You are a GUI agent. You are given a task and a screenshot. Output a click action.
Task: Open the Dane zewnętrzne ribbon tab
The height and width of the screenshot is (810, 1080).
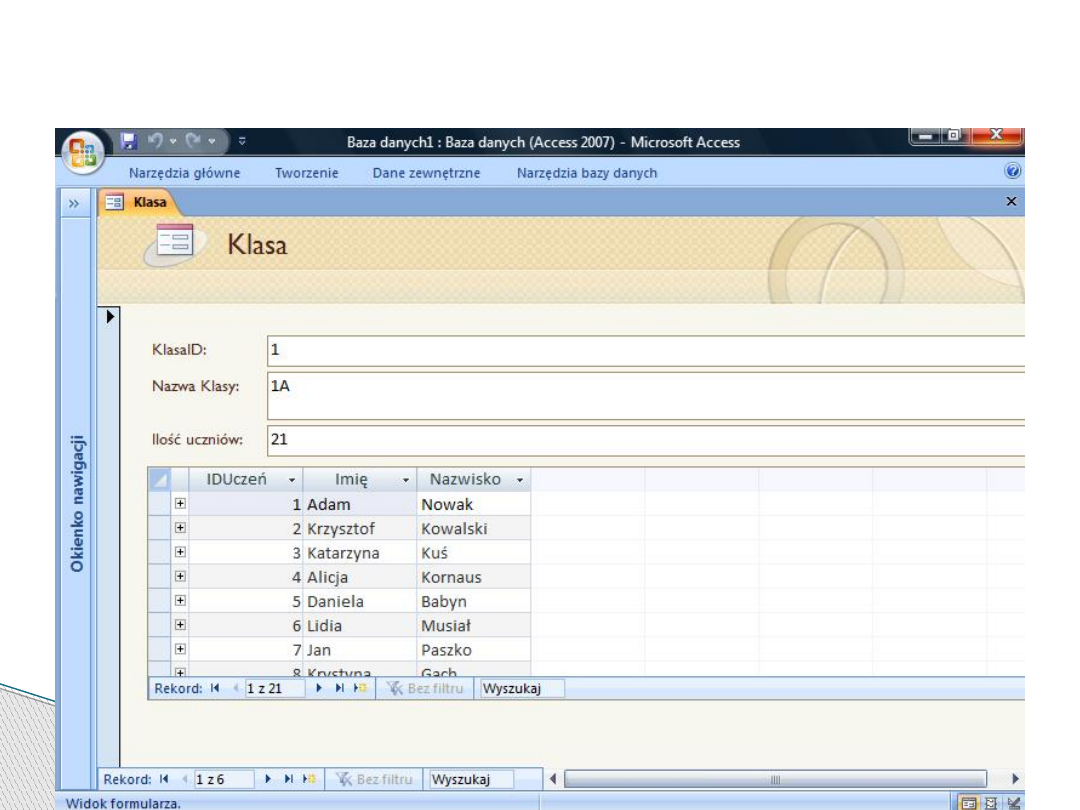pyautogui.click(x=426, y=173)
